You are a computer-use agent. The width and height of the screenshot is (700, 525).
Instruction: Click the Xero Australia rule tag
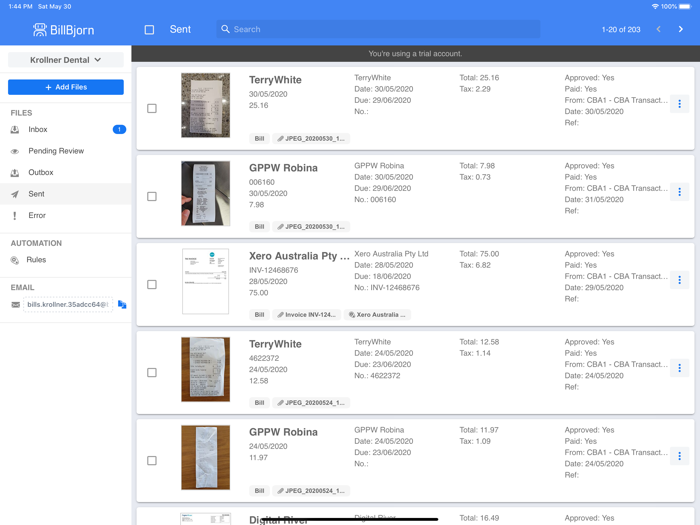tap(377, 314)
